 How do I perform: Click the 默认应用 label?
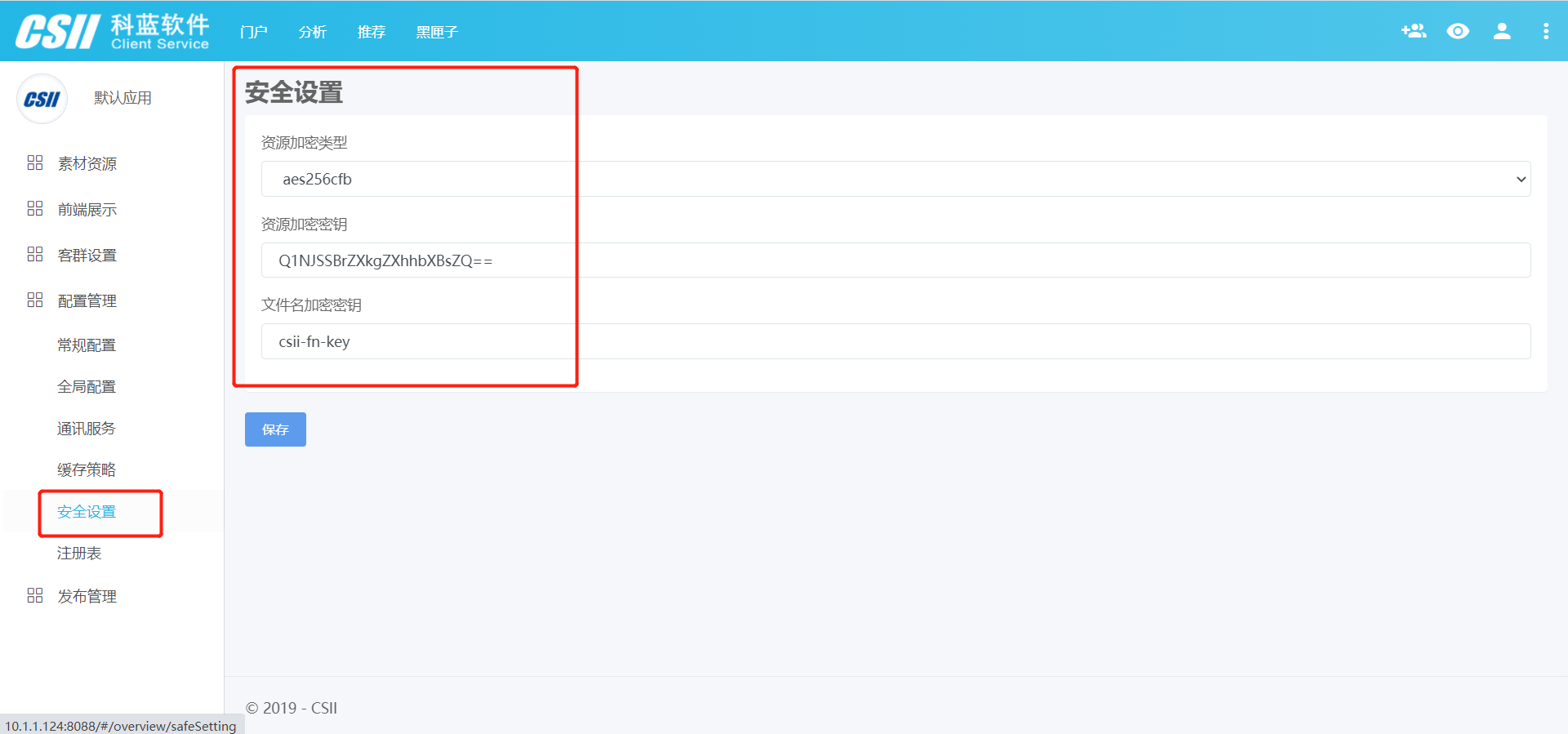pos(122,98)
